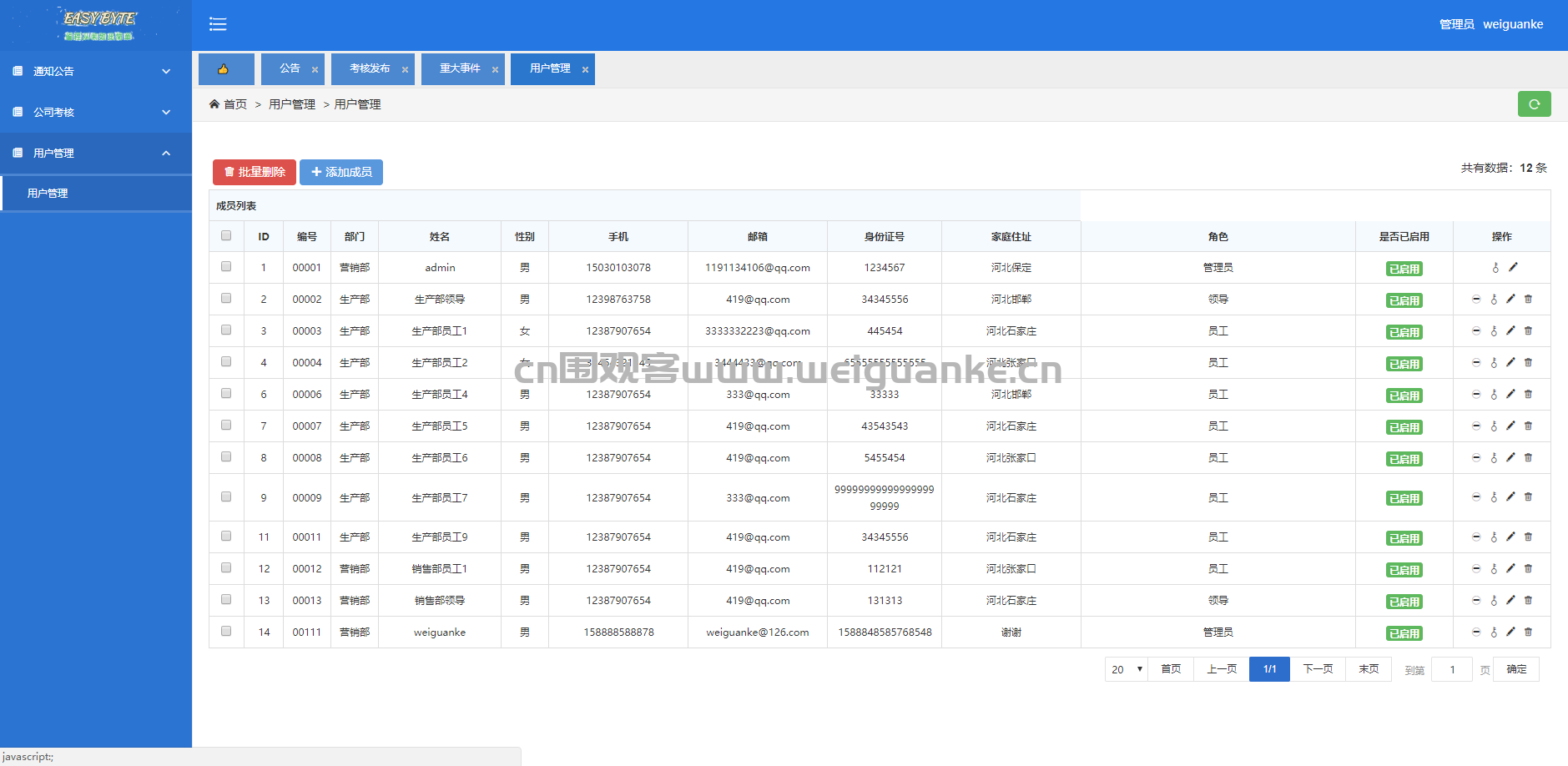Check the checkbox for admin row
Screen dimensions: 1568x766
coord(226,266)
